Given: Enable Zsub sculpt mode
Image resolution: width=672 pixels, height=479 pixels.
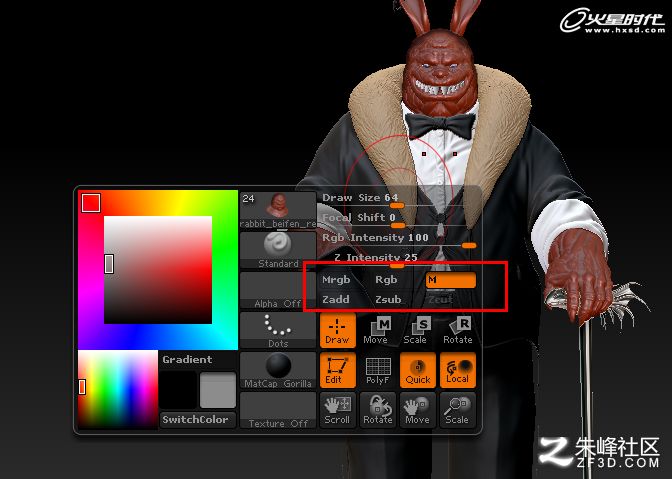Looking at the screenshot, I should click(x=388, y=299).
